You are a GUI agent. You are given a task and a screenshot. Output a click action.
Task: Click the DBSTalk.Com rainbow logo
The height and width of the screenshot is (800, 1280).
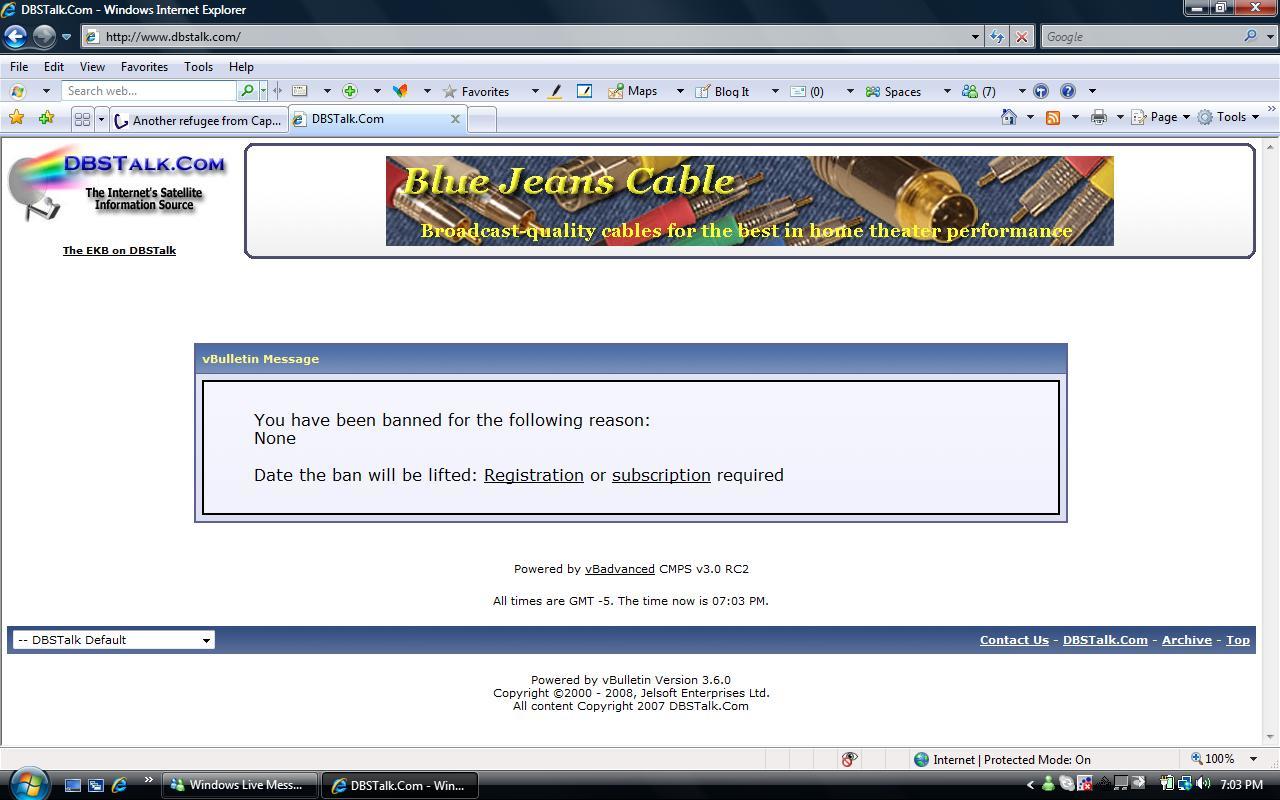pyautogui.click(x=118, y=185)
